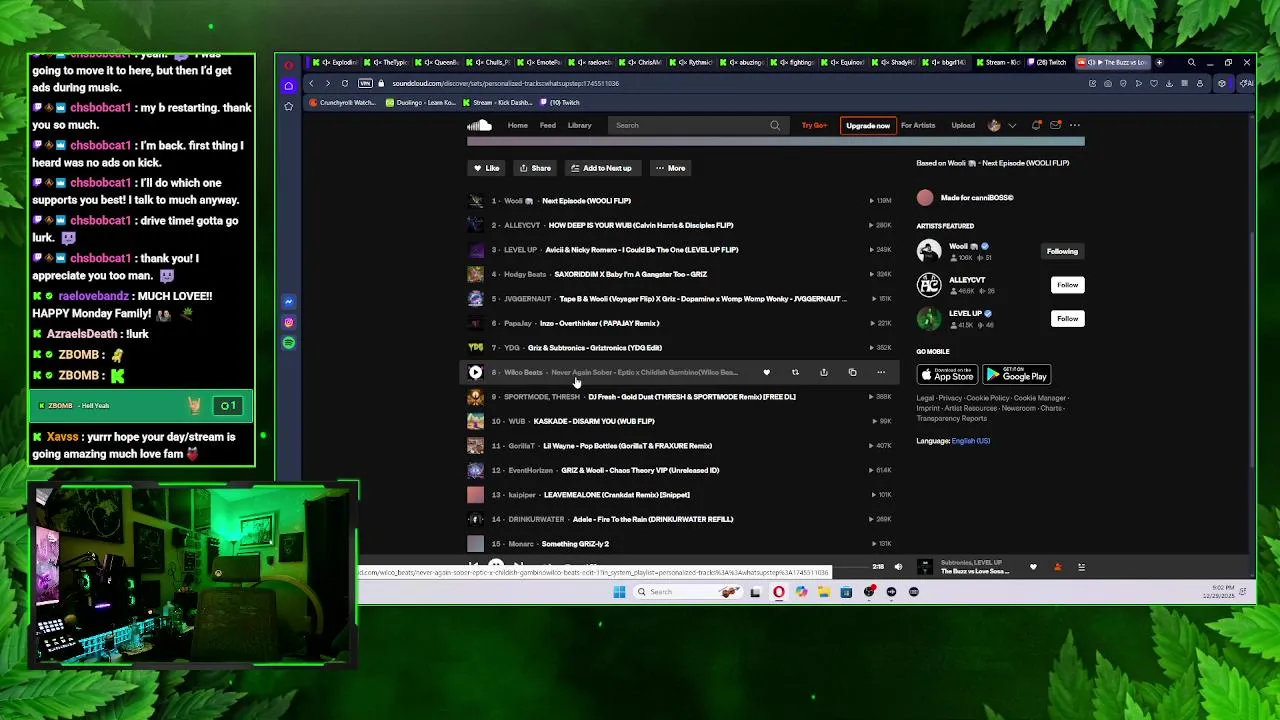Open a new browser tab with plus

pyautogui.click(x=1159, y=62)
